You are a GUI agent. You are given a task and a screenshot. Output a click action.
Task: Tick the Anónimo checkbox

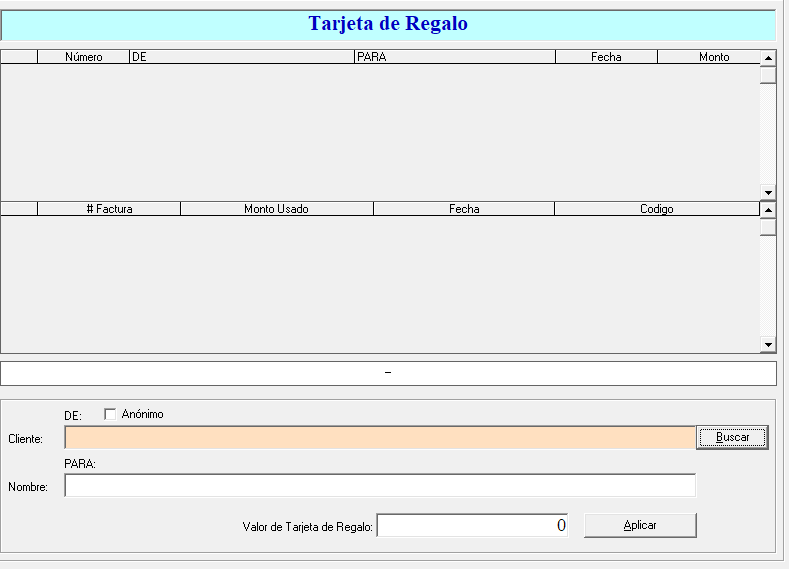pos(110,414)
